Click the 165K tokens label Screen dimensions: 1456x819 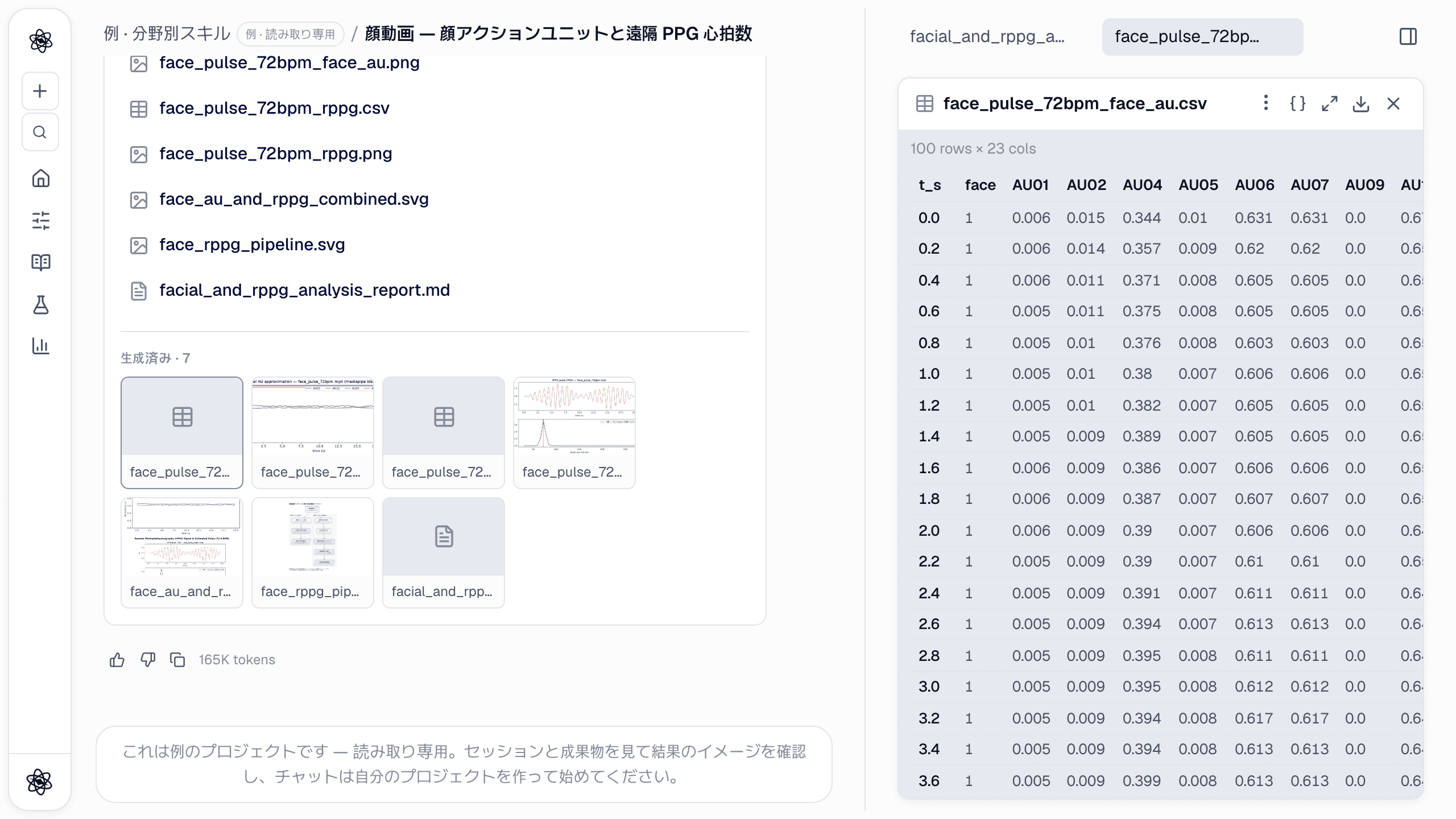[237, 660]
